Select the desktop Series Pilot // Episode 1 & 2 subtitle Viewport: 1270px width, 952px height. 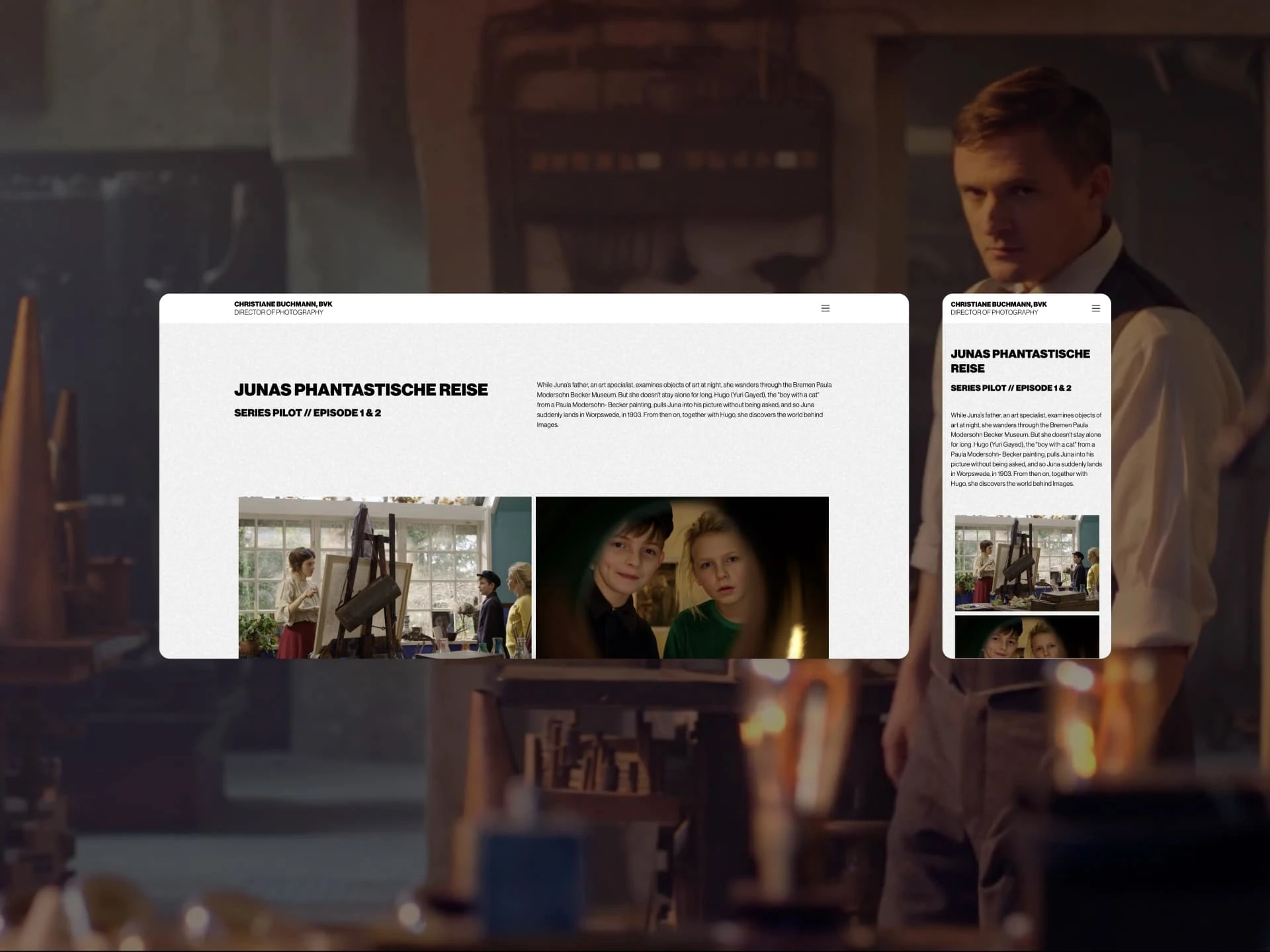[307, 413]
